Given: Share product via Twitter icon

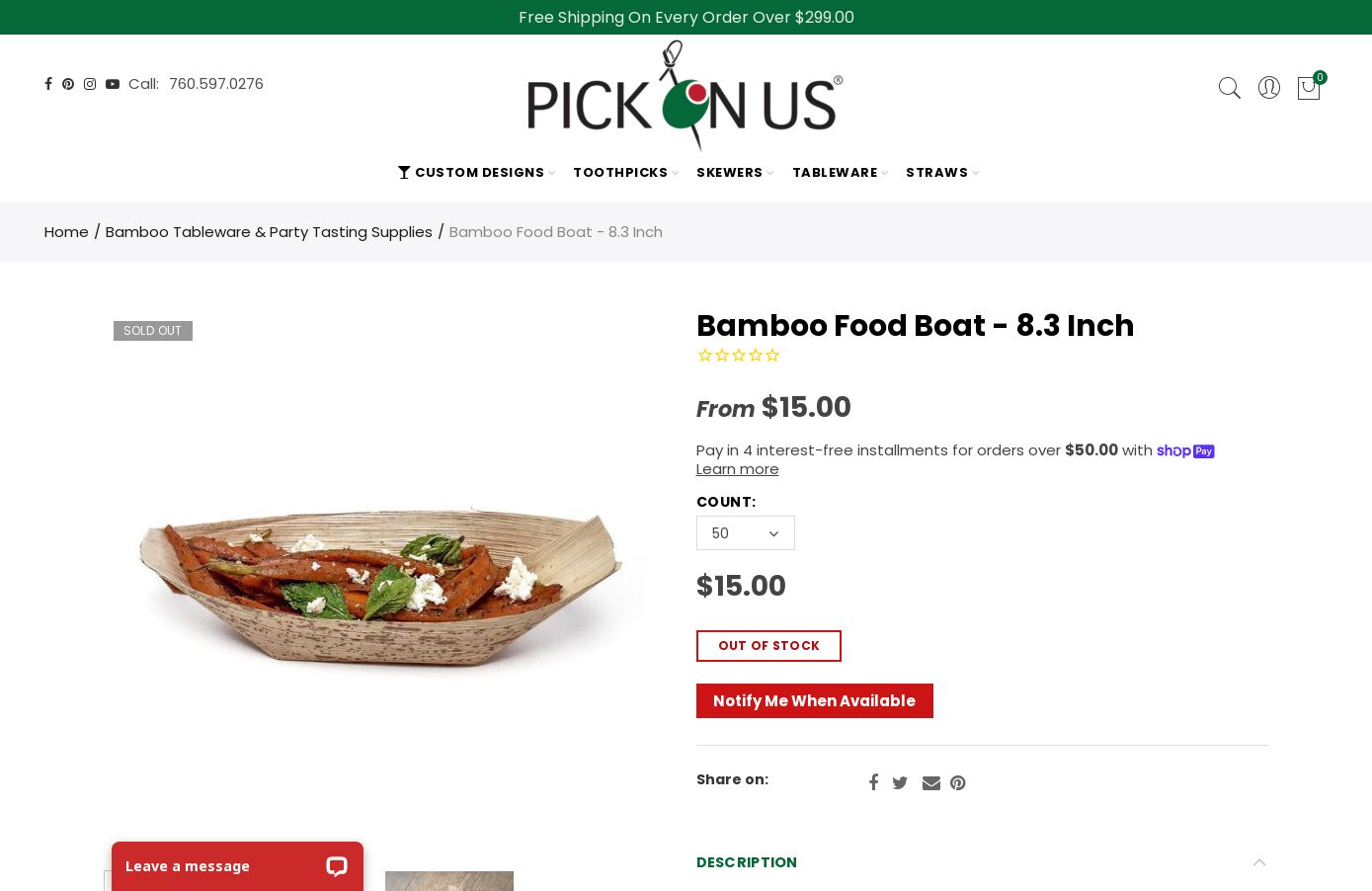Looking at the screenshot, I should (900, 783).
